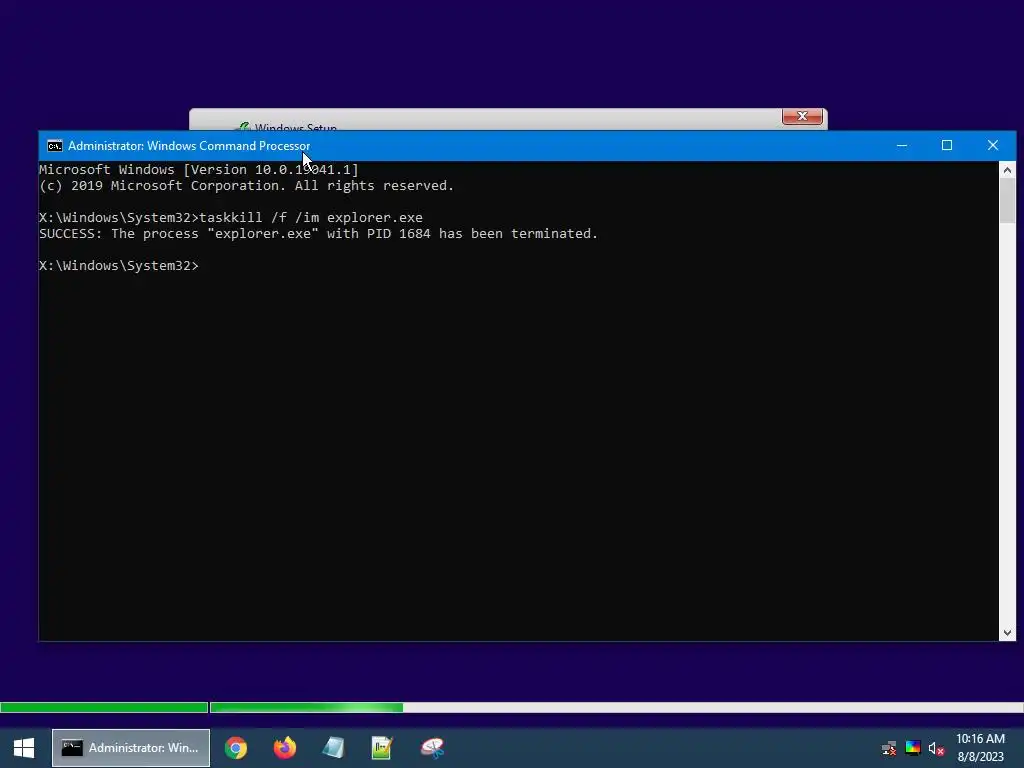
Task: Close the Windows Setup window behind
Action: tap(803, 116)
